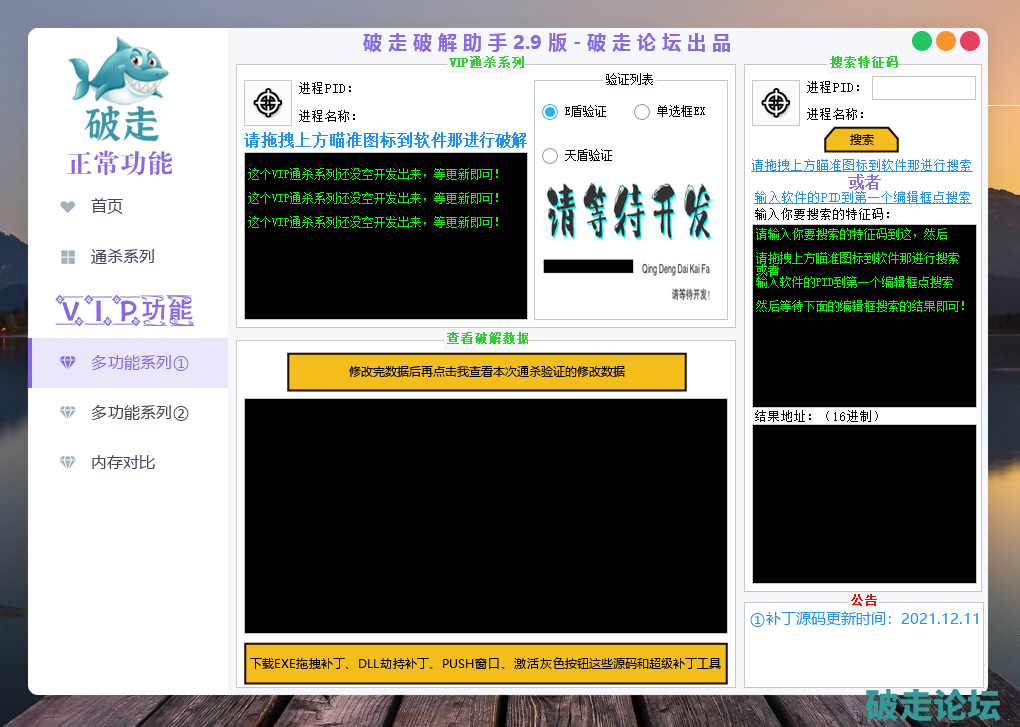Click the diamond icon beside 内存对比
The height and width of the screenshot is (727, 1020).
point(68,463)
